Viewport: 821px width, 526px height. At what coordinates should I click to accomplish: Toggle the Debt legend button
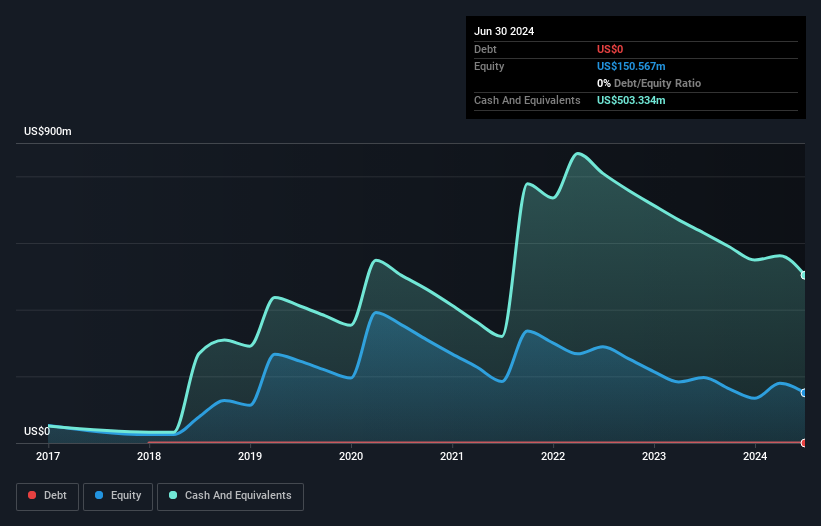pos(48,496)
